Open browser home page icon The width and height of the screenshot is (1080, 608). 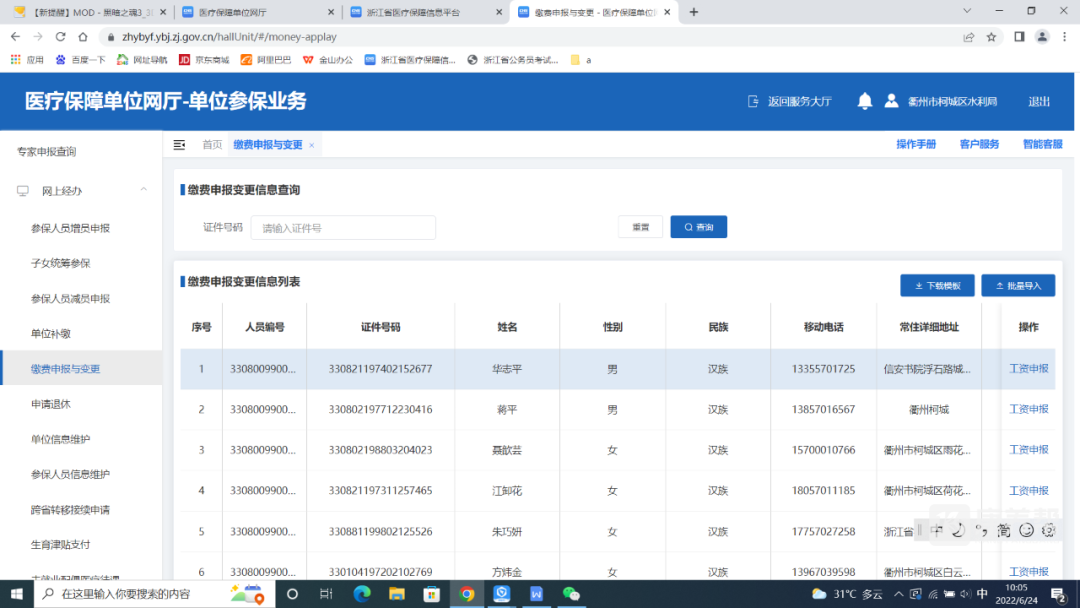pyautogui.click(x=83, y=36)
